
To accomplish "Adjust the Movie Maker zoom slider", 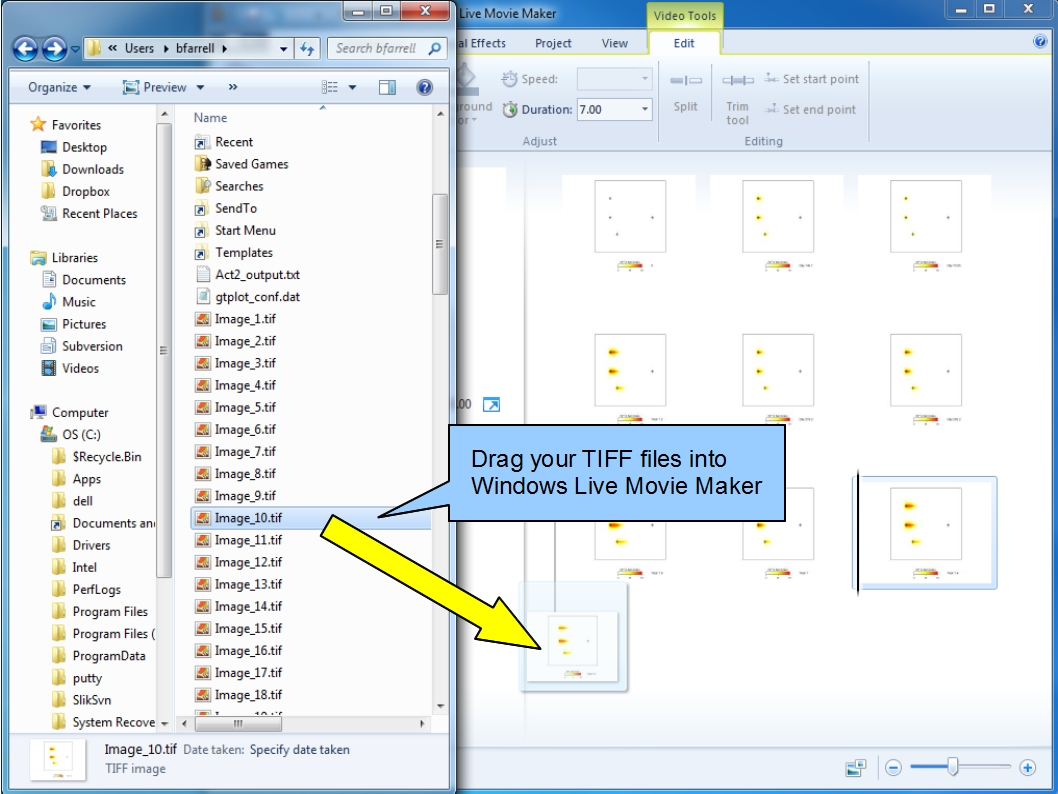I will [x=953, y=767].
